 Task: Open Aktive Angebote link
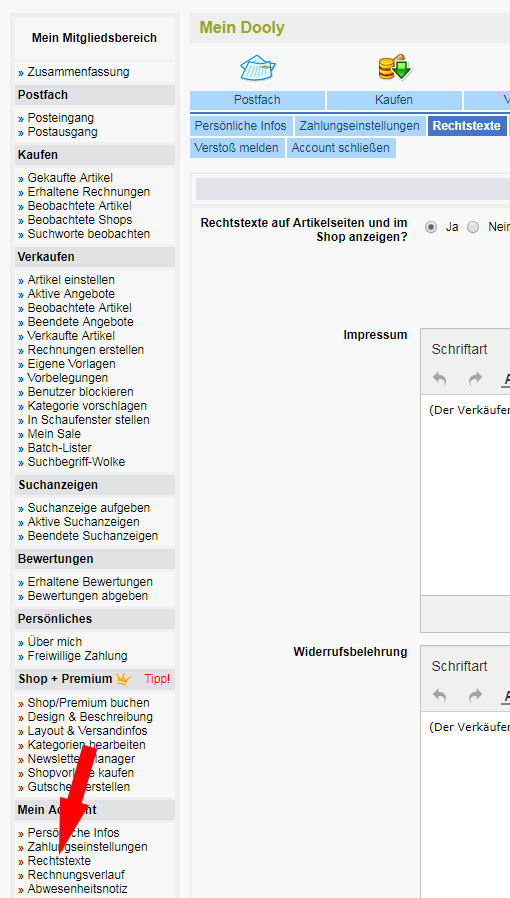[x=71, y=294]
